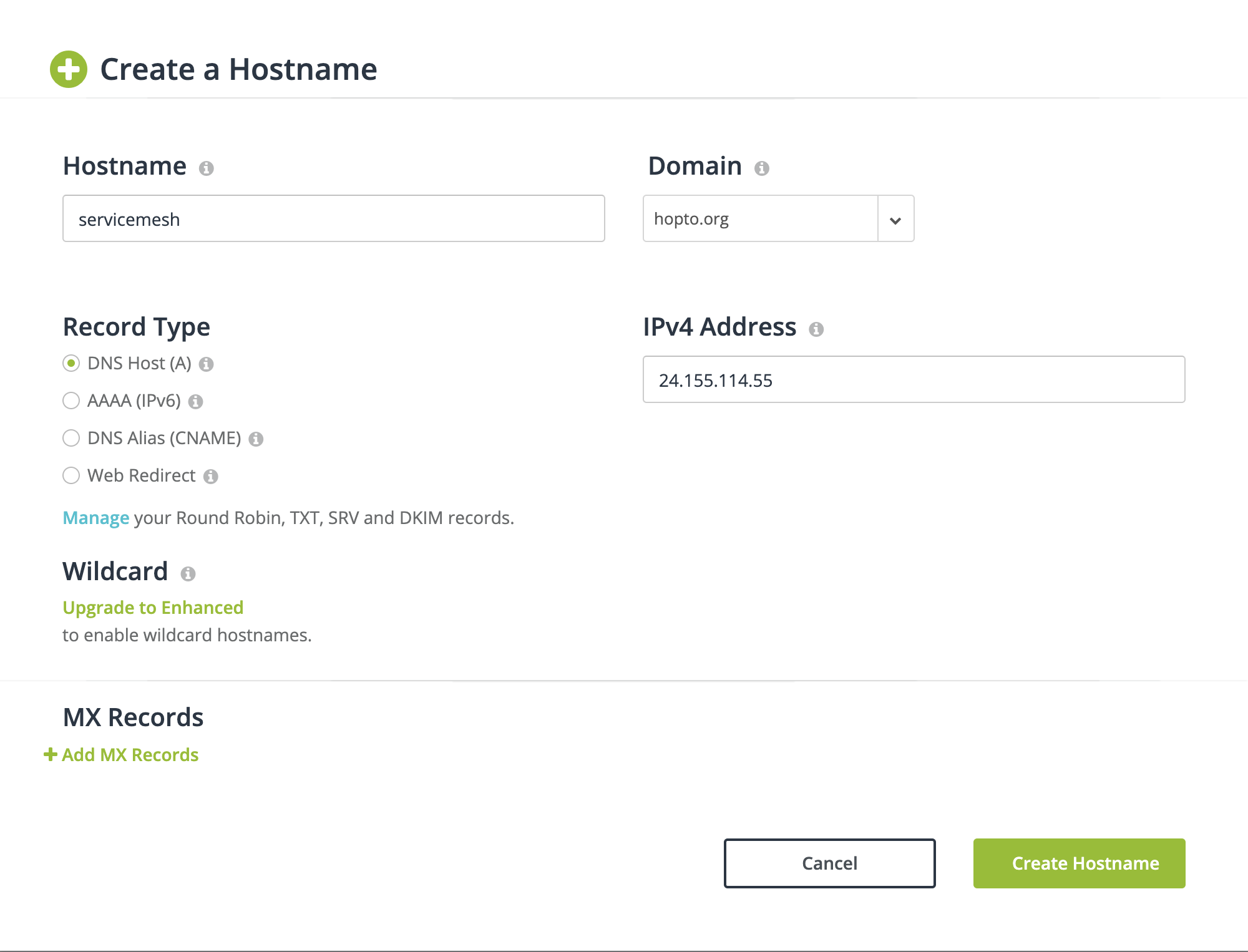Click the Hostname info icon
The height and width of the screenshot is (952, 1248).
click(x=207, y=168)
